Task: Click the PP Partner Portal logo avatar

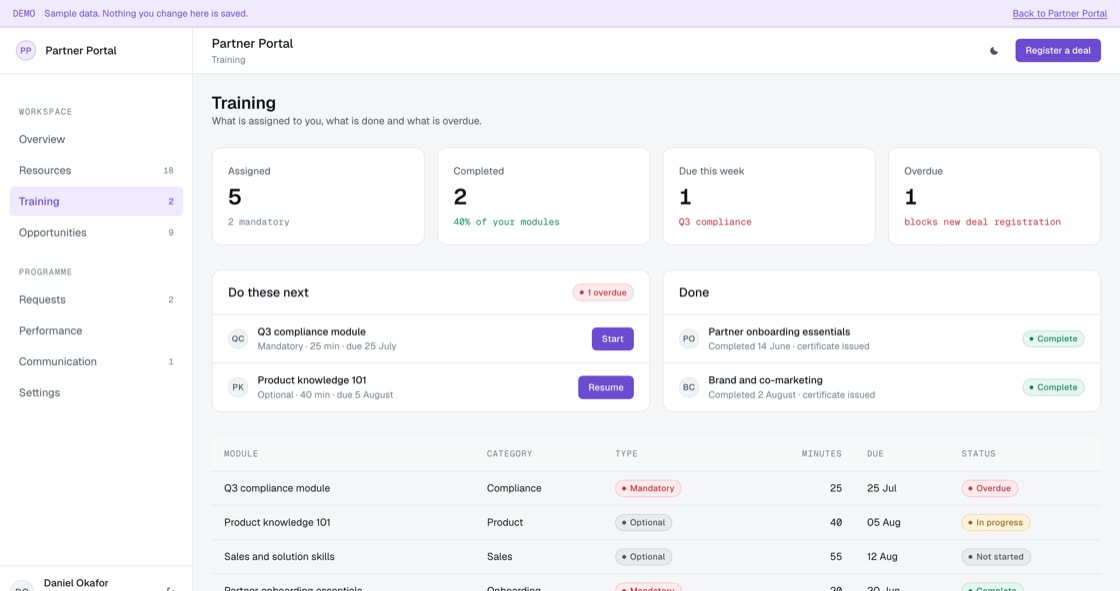Action: coord(26,51)
